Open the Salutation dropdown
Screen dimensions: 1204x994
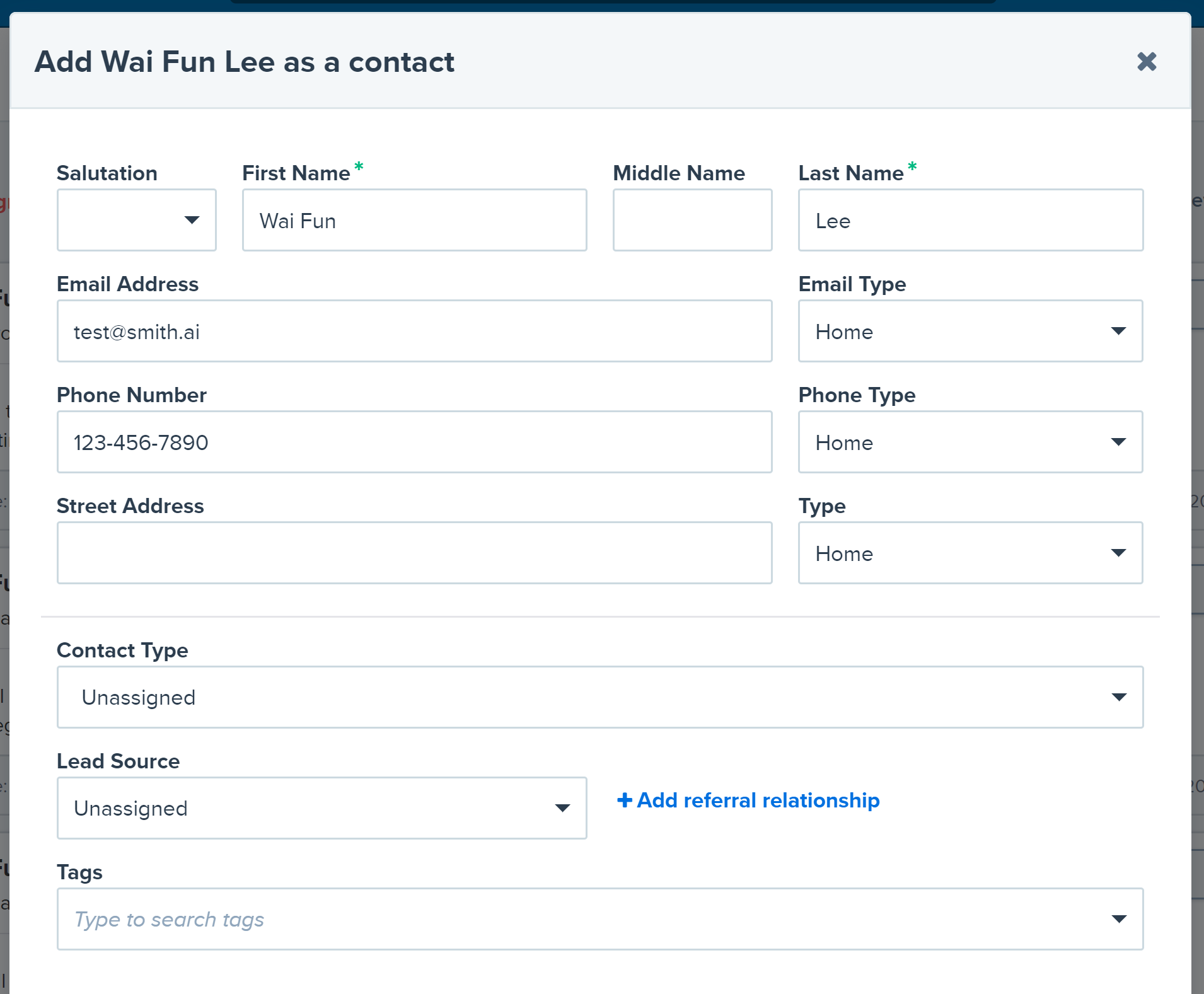click(x=136, y=220)
